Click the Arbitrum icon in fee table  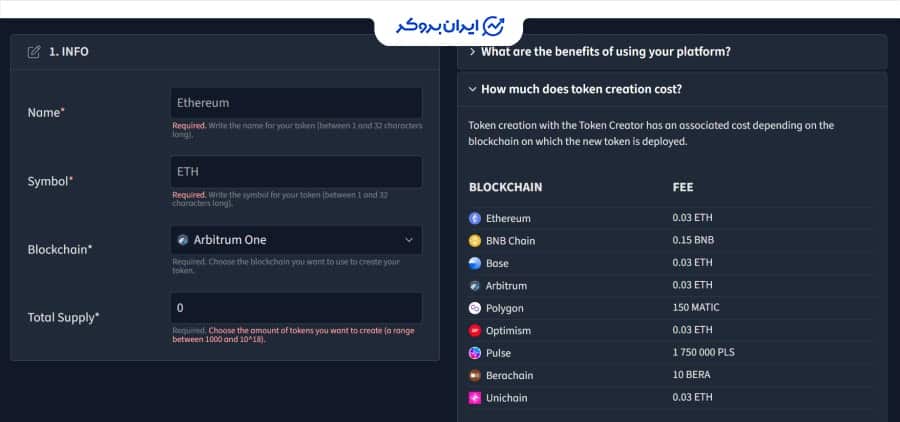[x=475, y=286]
